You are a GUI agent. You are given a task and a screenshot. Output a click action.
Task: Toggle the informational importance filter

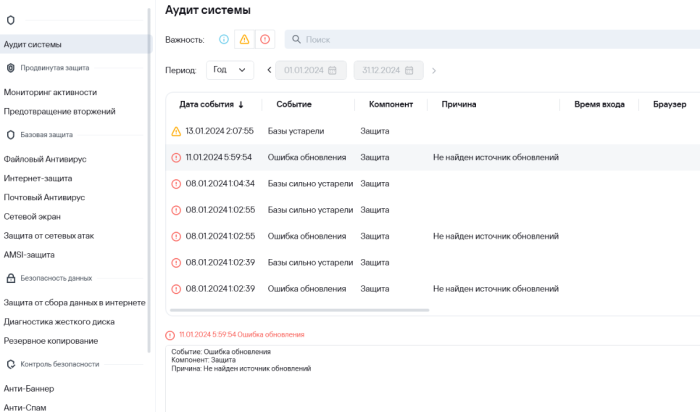224,39
